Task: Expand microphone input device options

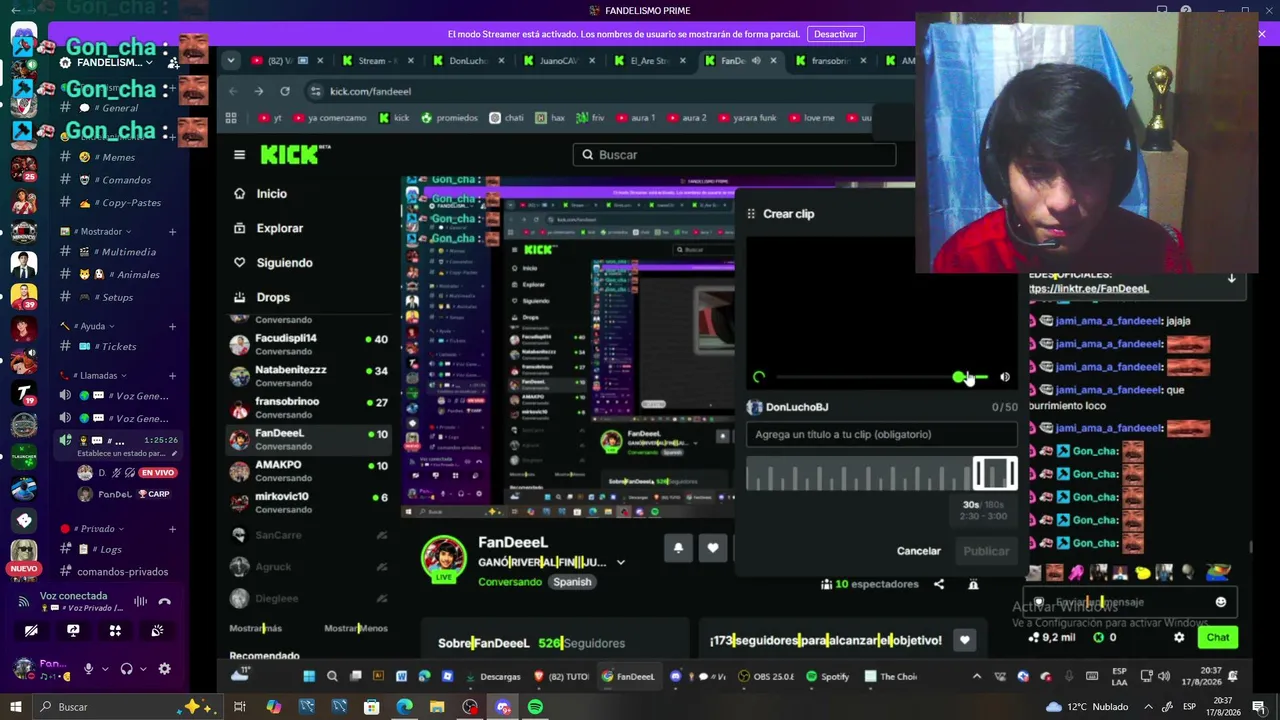Action: 104,669
